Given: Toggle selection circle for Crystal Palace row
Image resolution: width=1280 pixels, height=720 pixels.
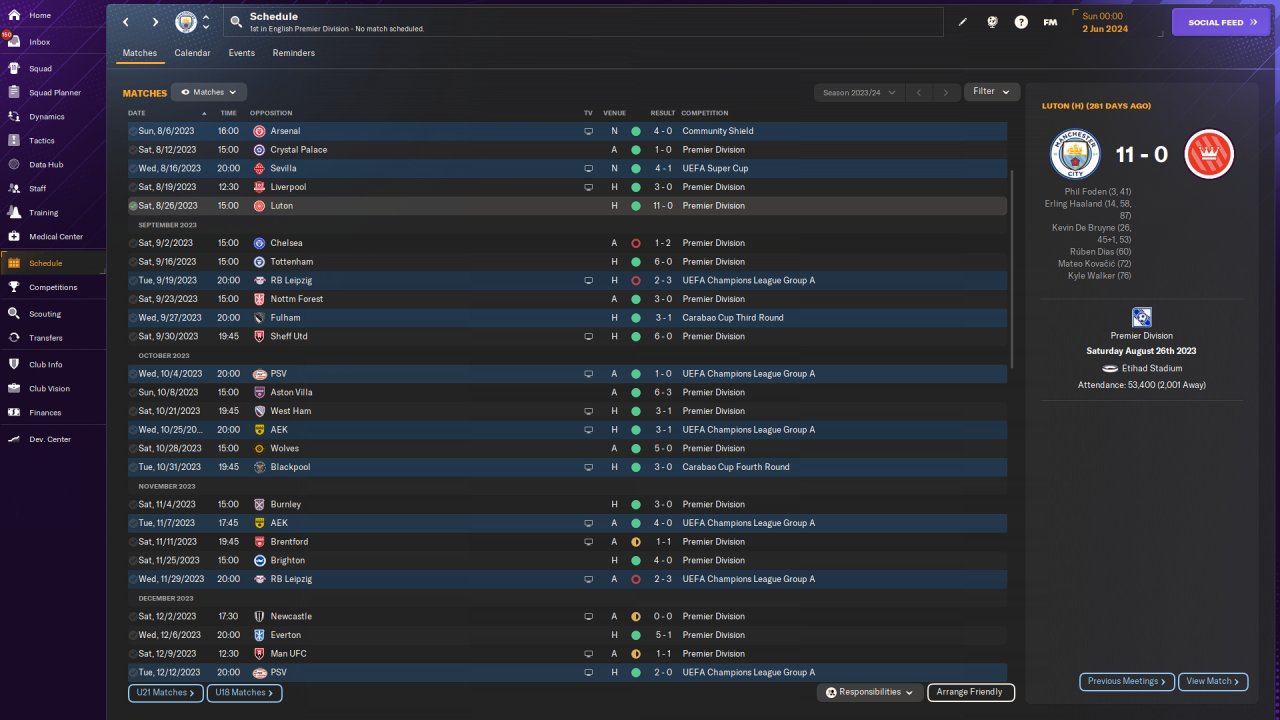Looking at the screenshot, I should 133,150.
